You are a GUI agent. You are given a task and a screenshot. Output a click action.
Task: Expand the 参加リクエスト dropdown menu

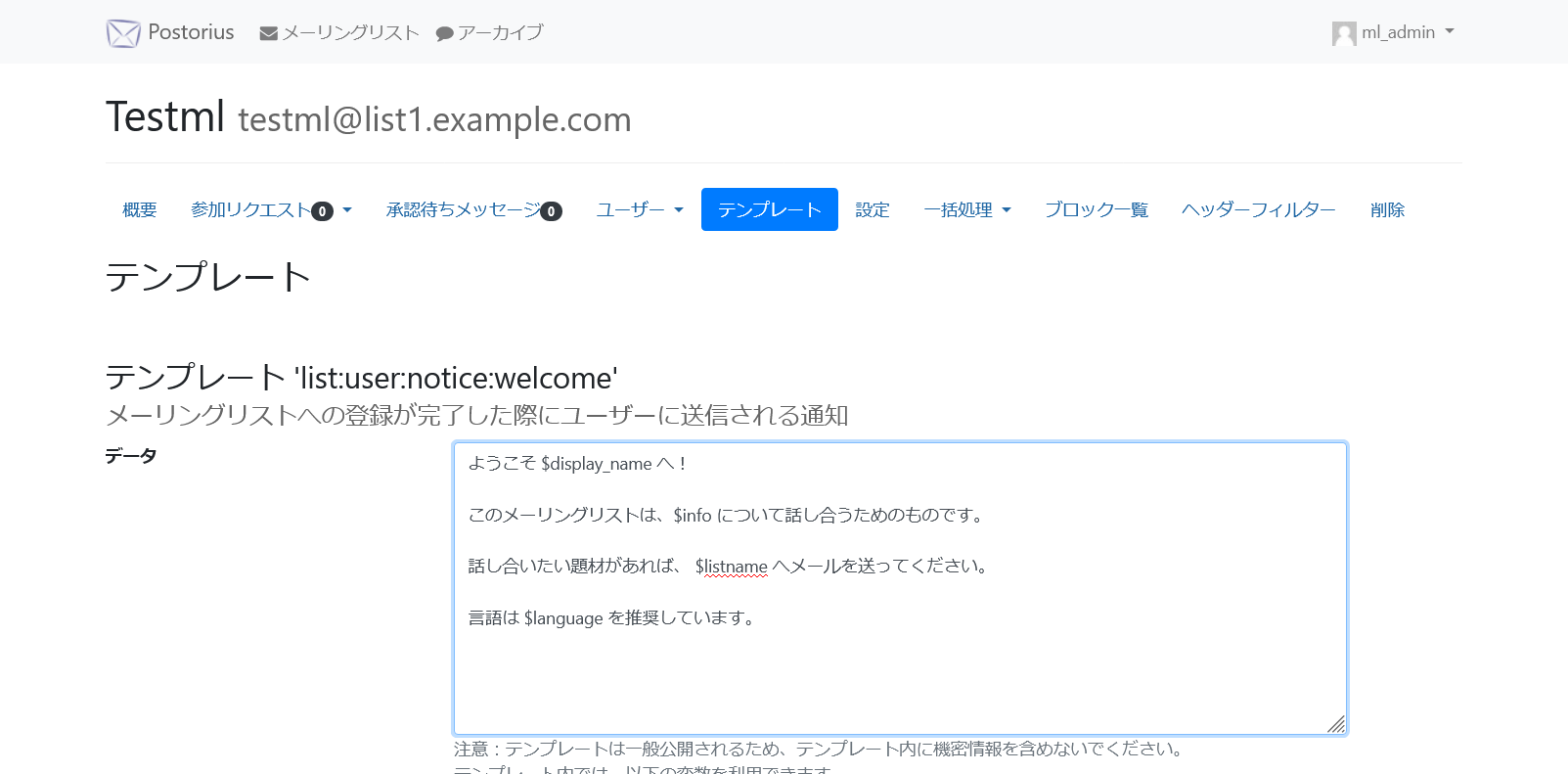pyautogui.click(x=271, y=209)
